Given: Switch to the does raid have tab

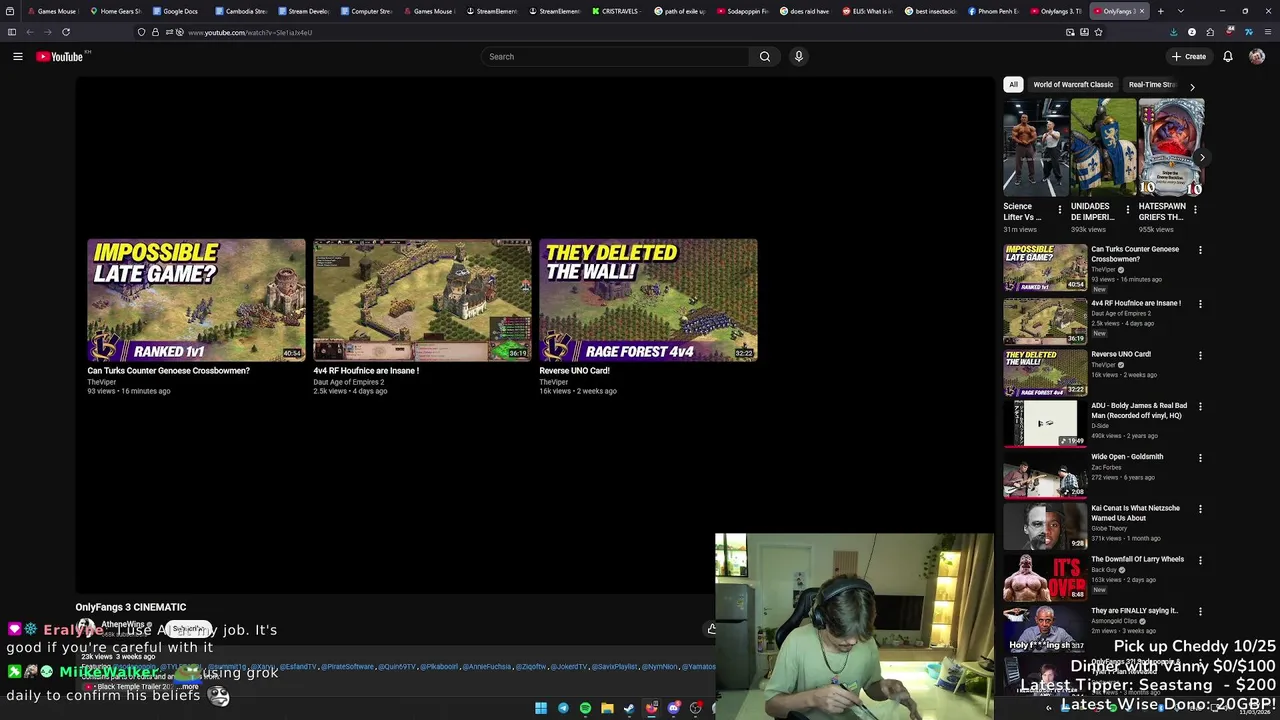Looking at the screenshot, I should click(x=804, y=11).
